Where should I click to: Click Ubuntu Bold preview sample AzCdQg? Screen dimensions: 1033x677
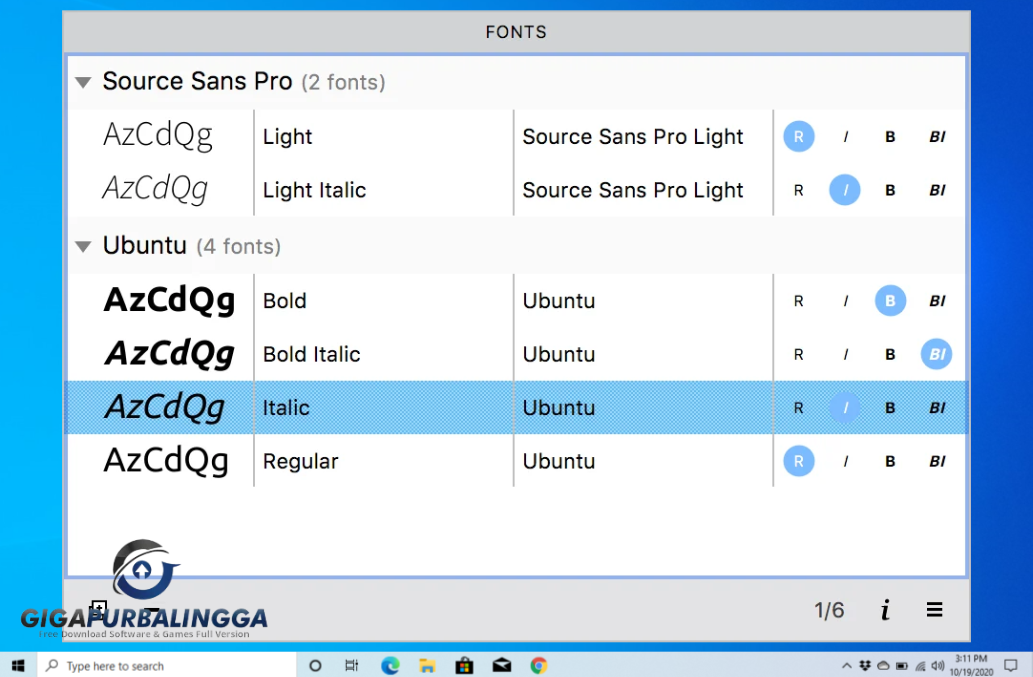169,301
